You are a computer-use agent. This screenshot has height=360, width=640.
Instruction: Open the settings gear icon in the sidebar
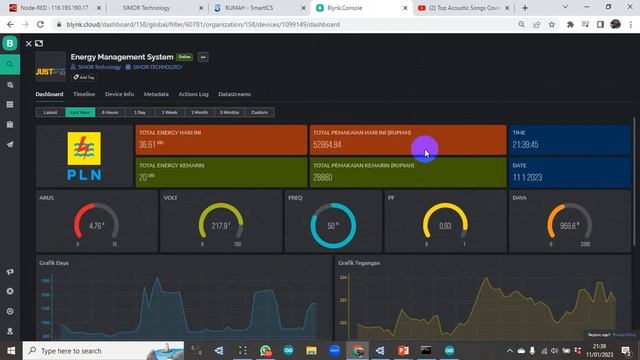(x=10, y=311)
